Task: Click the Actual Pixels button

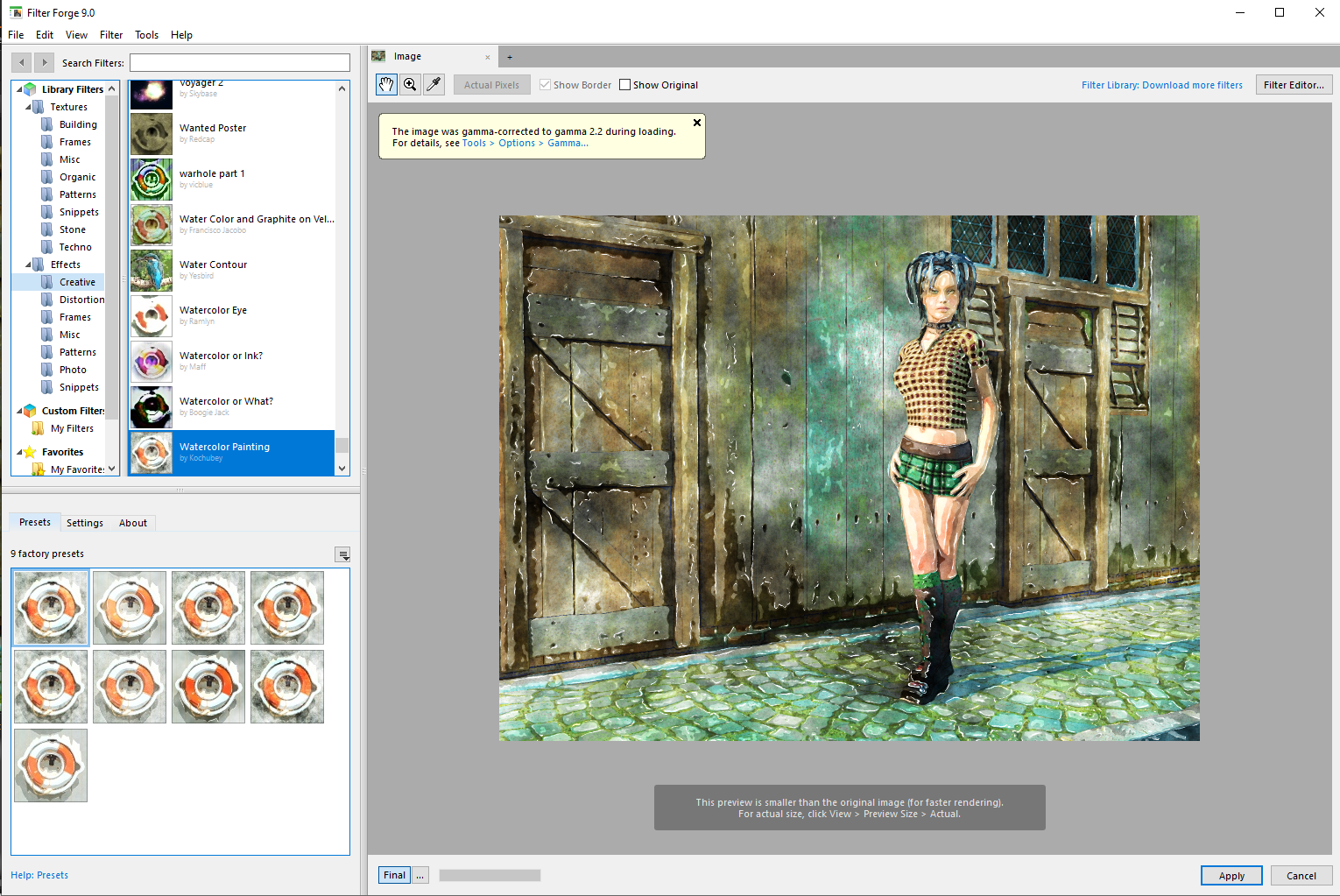Action: tap(491, 85)
